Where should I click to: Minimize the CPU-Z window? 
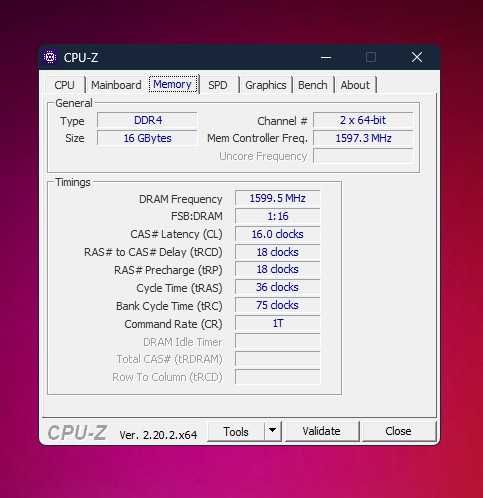point(326,58)
